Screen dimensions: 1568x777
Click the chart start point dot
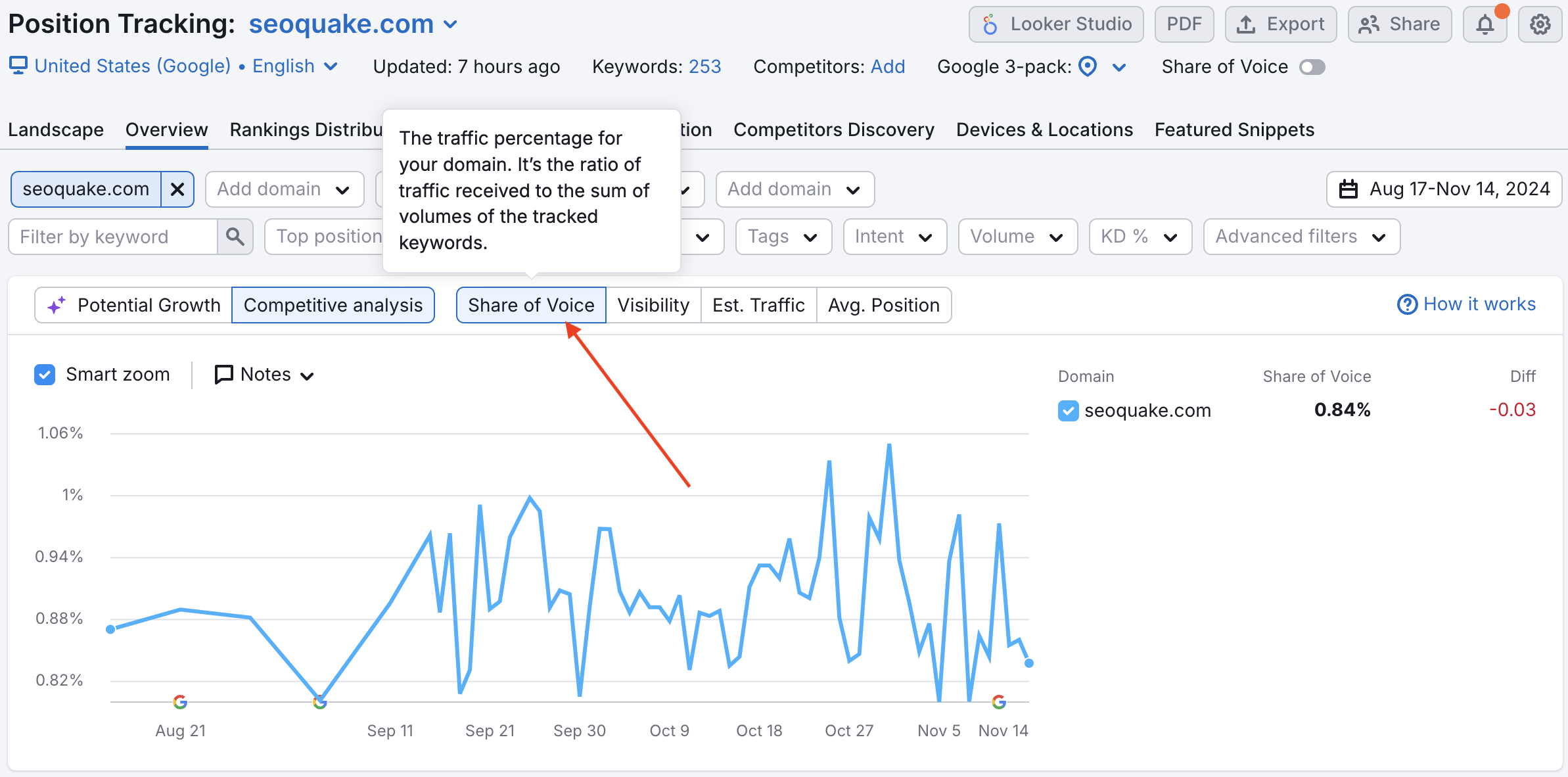pos(111,629)
